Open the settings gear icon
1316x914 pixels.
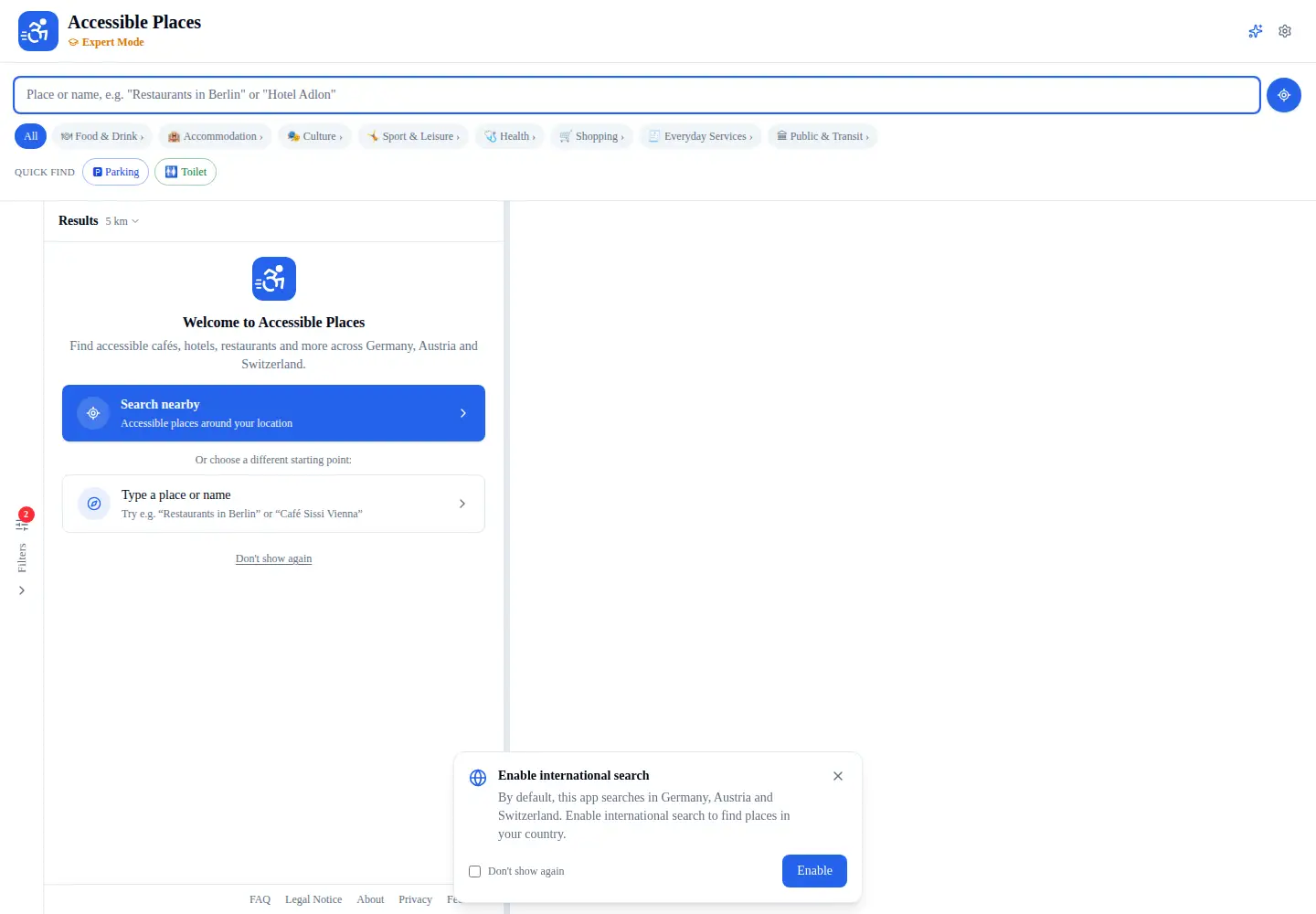(1285, 31)
